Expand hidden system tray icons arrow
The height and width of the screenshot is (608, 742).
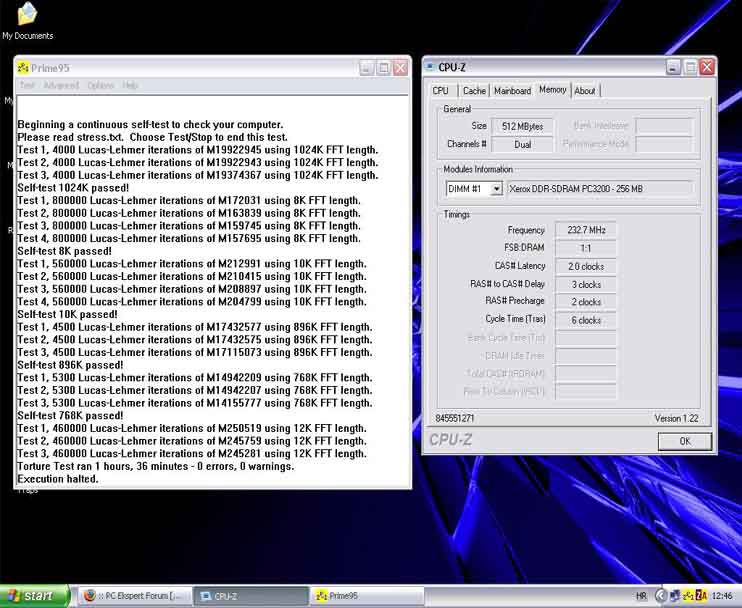click(660, 596)
